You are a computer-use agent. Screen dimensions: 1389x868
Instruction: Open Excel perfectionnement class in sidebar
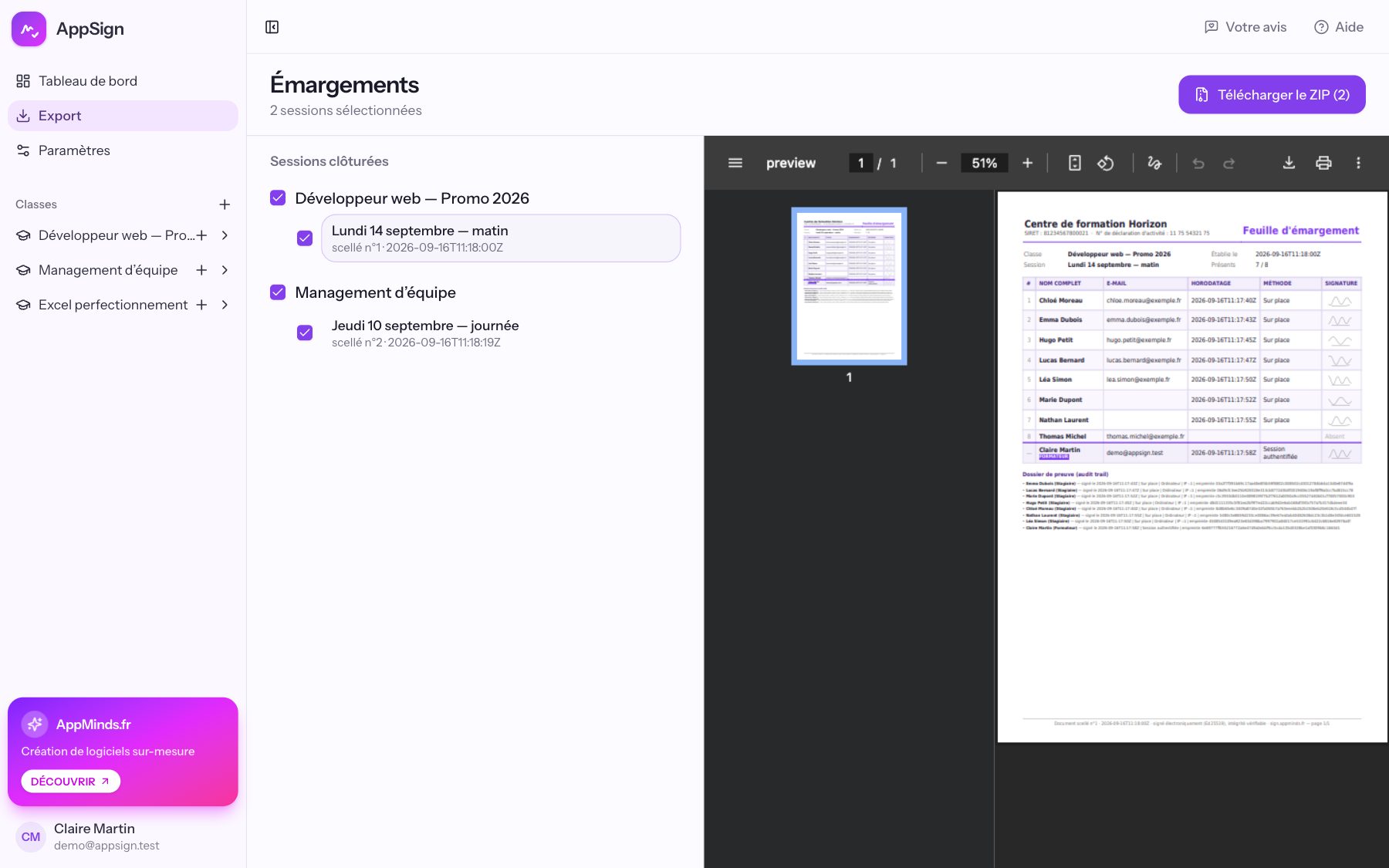[113, 305]
